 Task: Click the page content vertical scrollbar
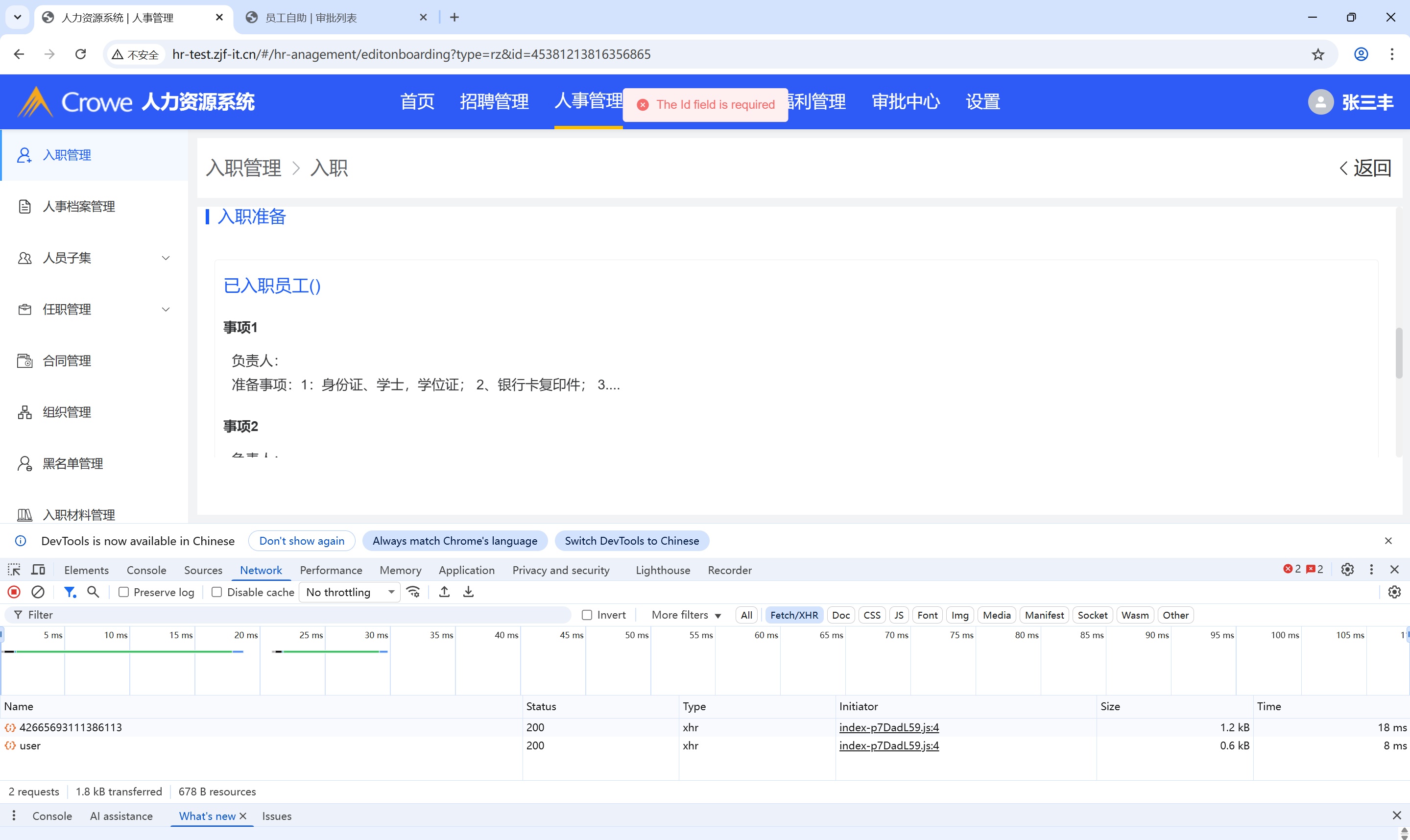(x=1399, y=353)
